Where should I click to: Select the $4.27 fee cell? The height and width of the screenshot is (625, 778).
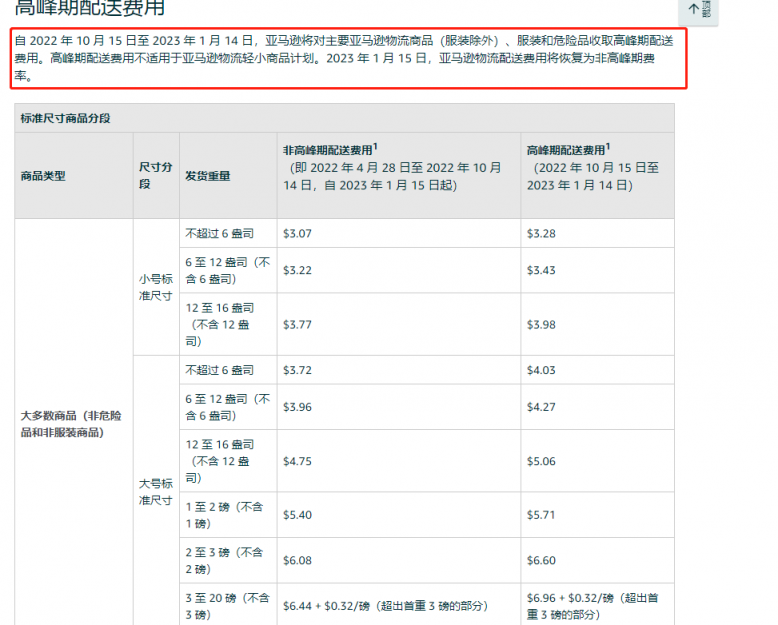pyautogui.click(x=597, y=407)
